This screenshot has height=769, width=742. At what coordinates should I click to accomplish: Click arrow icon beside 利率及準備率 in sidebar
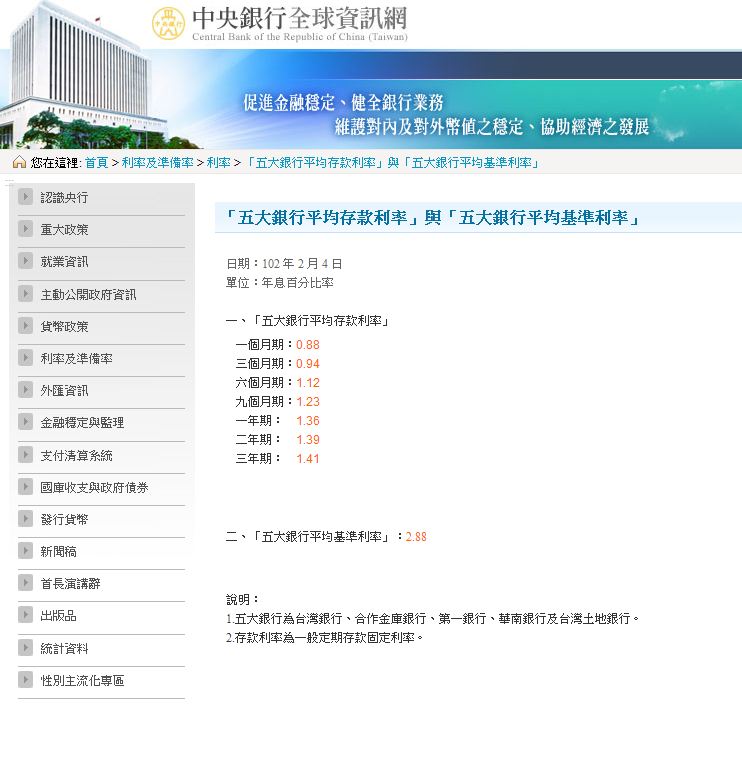pyautogui.click(x=25, y=358)
